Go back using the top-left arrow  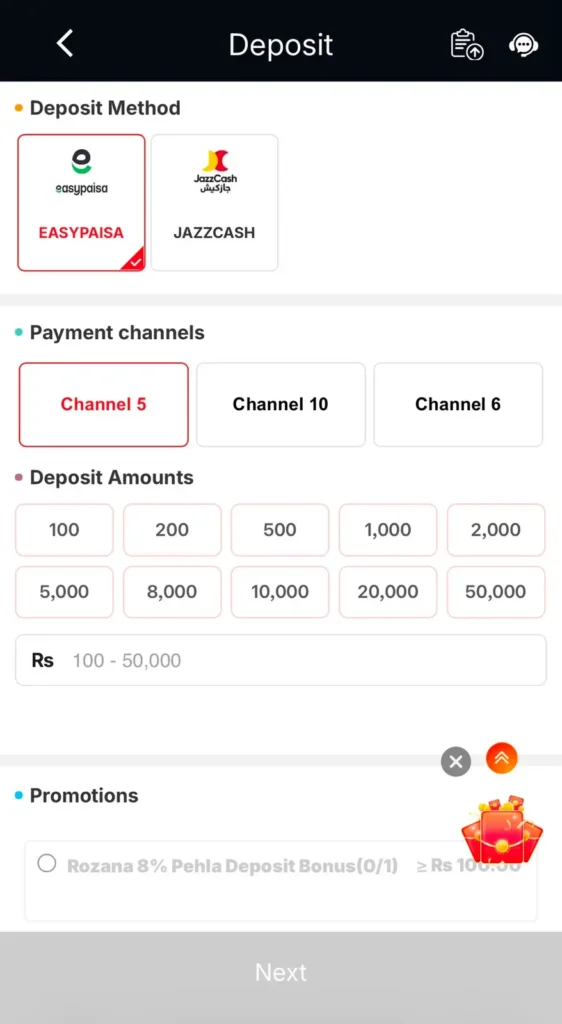65,44
